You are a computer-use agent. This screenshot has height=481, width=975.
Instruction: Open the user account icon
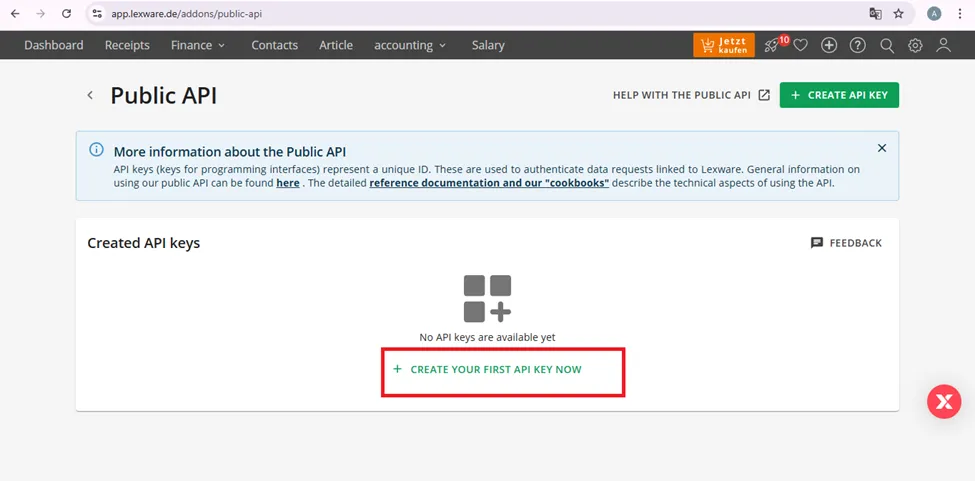click(944, 45)
